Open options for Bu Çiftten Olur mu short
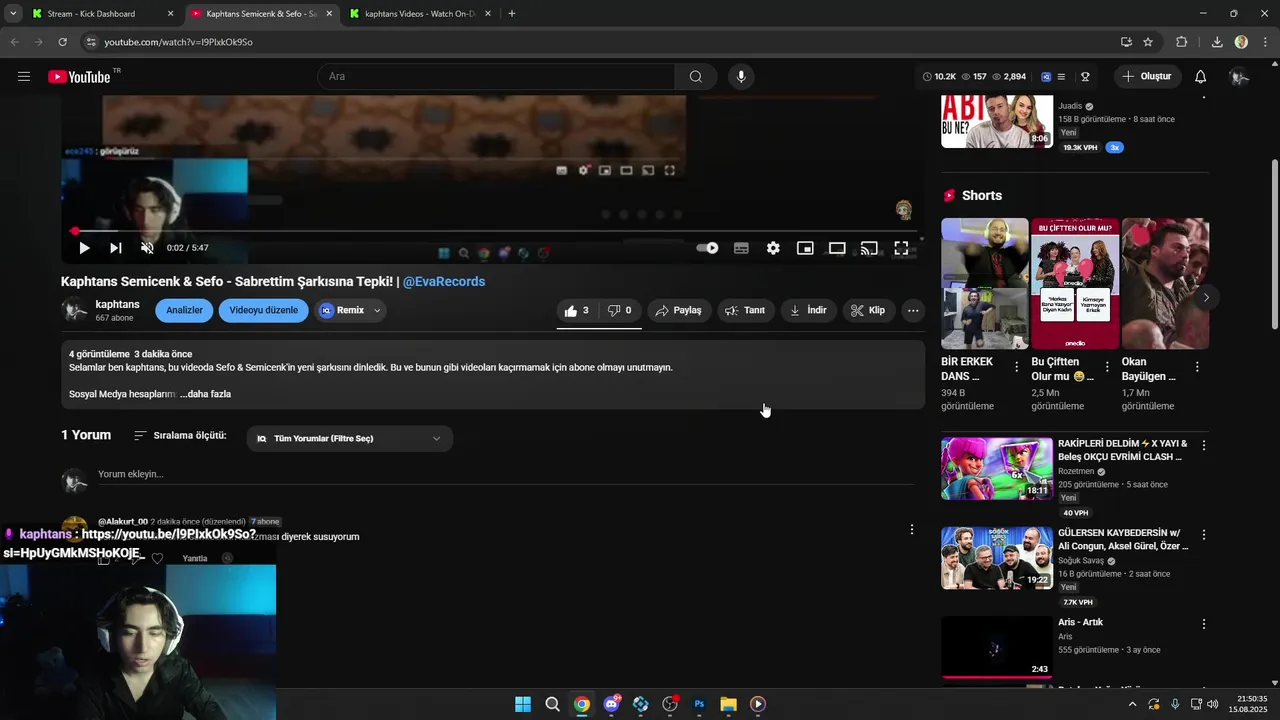Screen dimensions: 1280x720 click(x=1107, y=367)
